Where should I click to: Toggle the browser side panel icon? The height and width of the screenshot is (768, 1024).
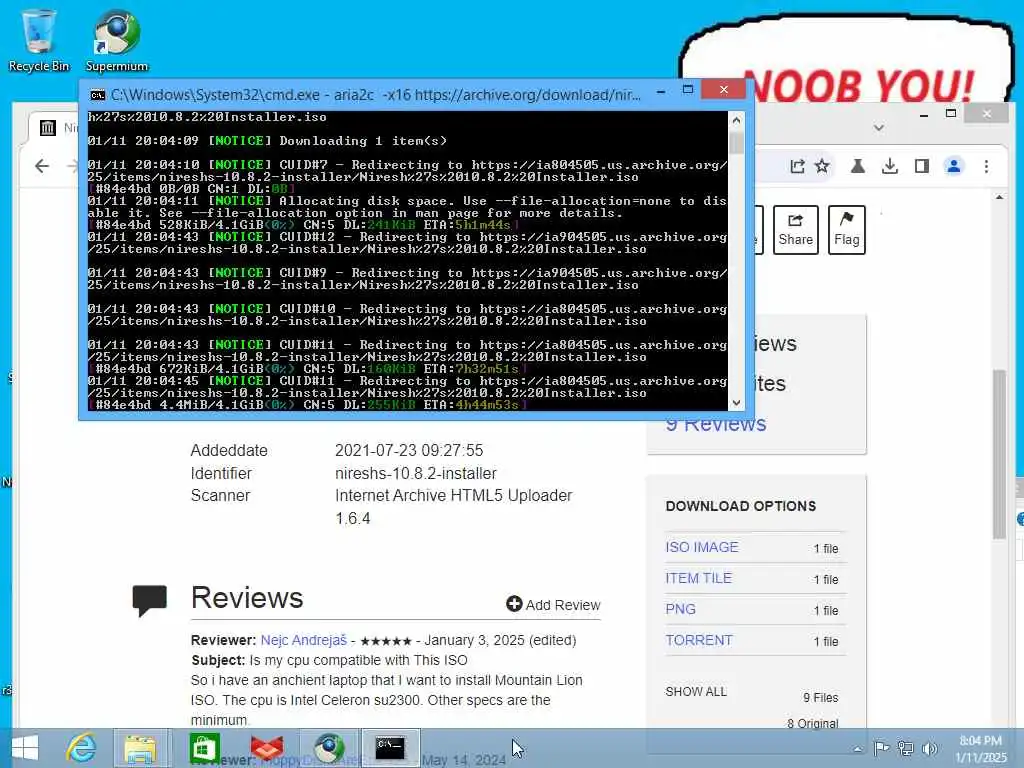pyautogui.click(x=921, y=167)
